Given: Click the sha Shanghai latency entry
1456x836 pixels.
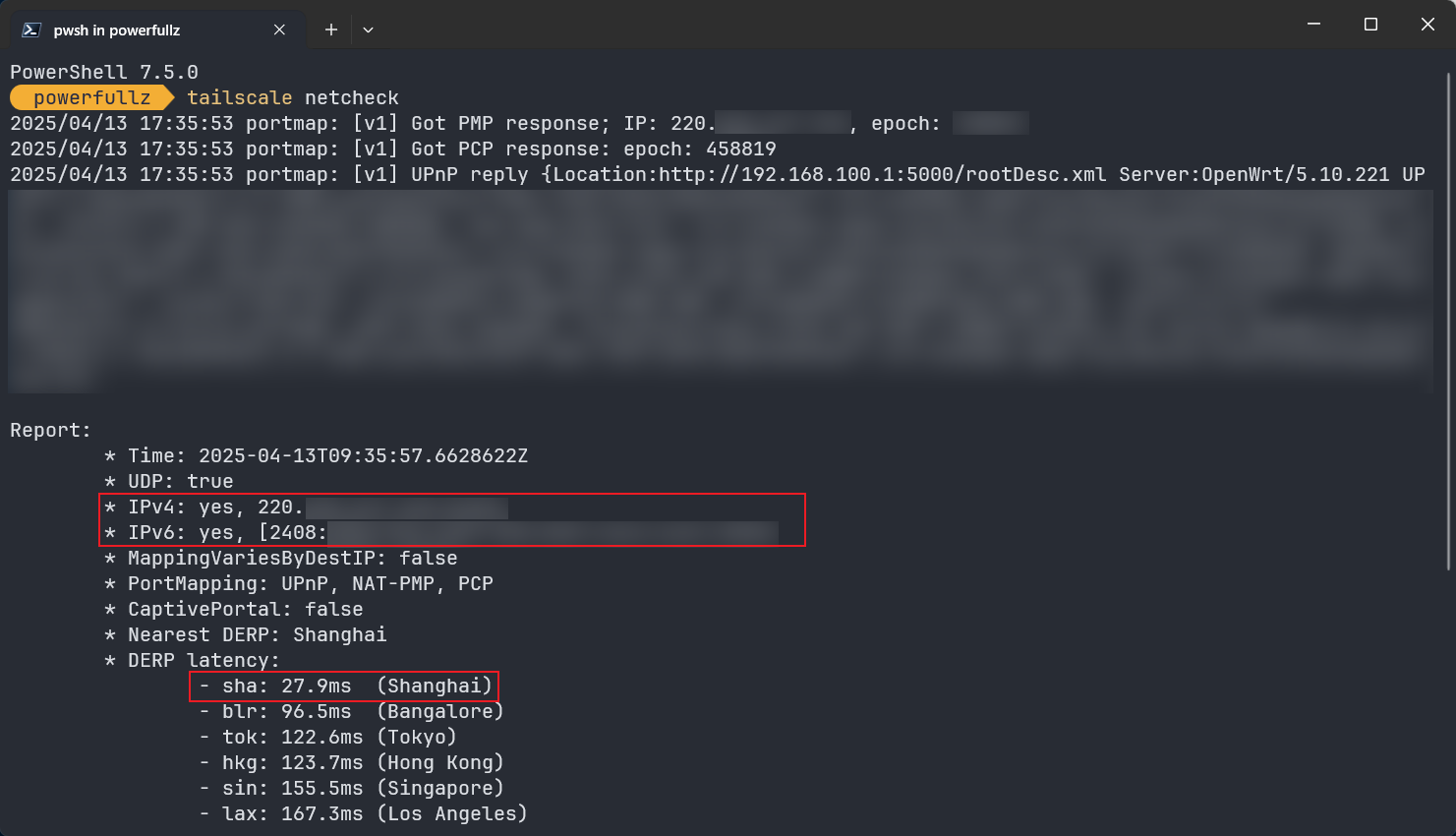Looking at the screenshot, I should point(344,686).
